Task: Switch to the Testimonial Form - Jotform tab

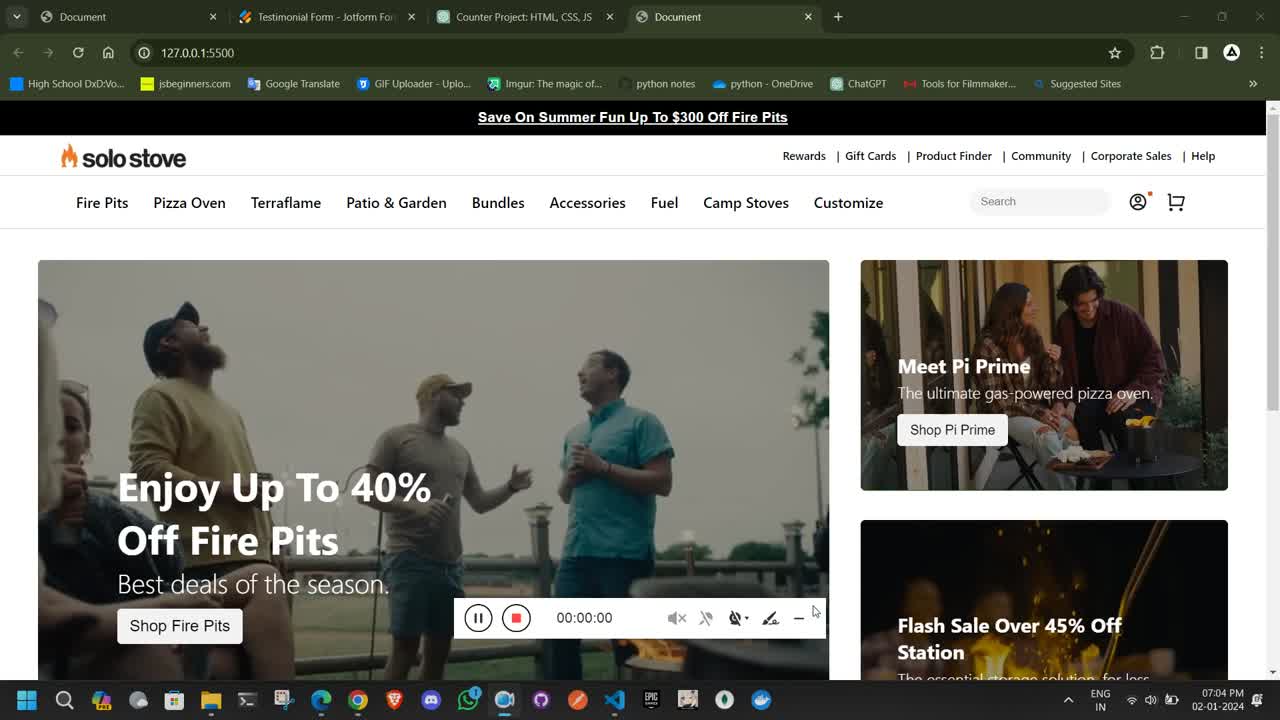Action: pyautogui.click(x=327, y=17)
